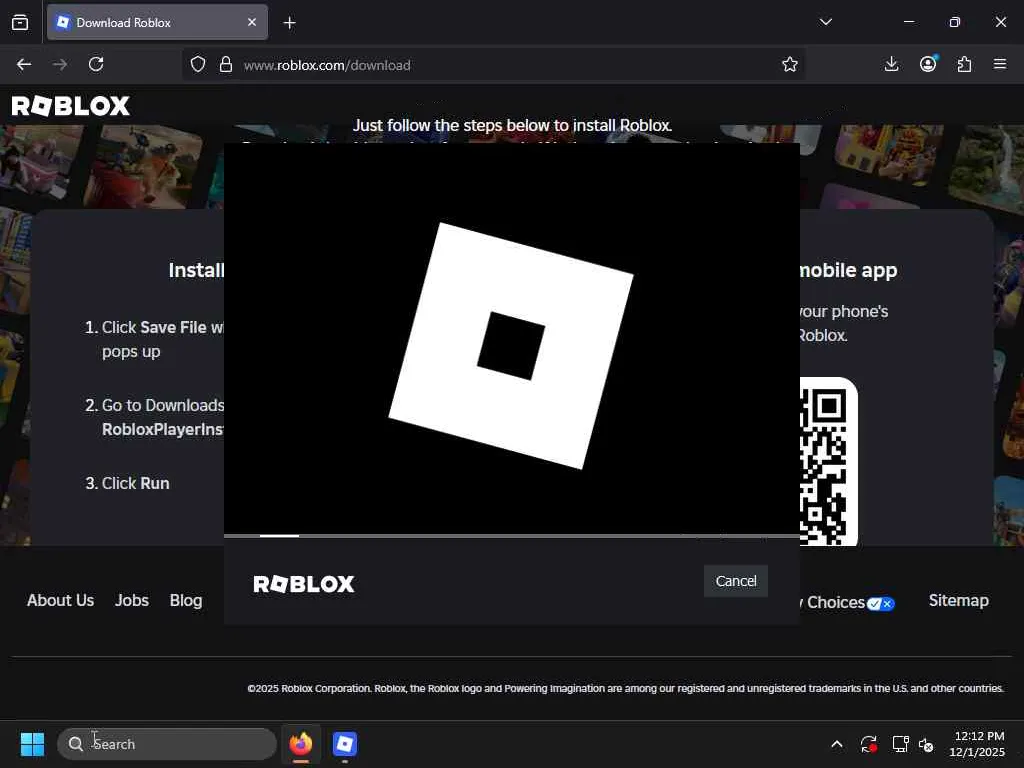Viewport: 1024px width, 768px height.
Task: Click the taskbar Search box
Action: (167, 744)
